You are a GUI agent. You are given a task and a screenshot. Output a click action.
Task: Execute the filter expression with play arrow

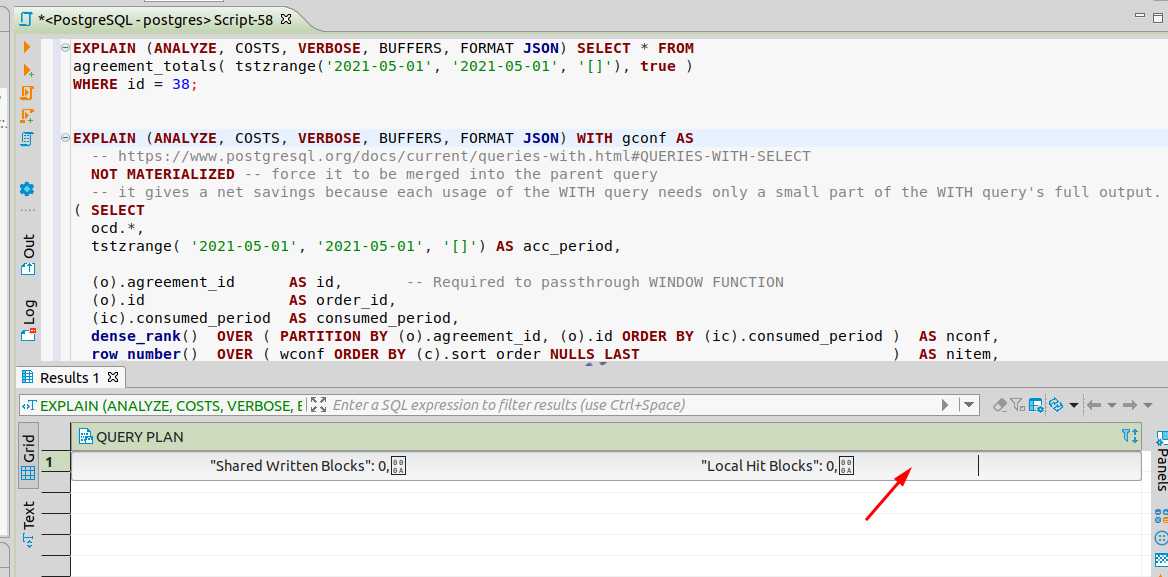coord(944,404)
